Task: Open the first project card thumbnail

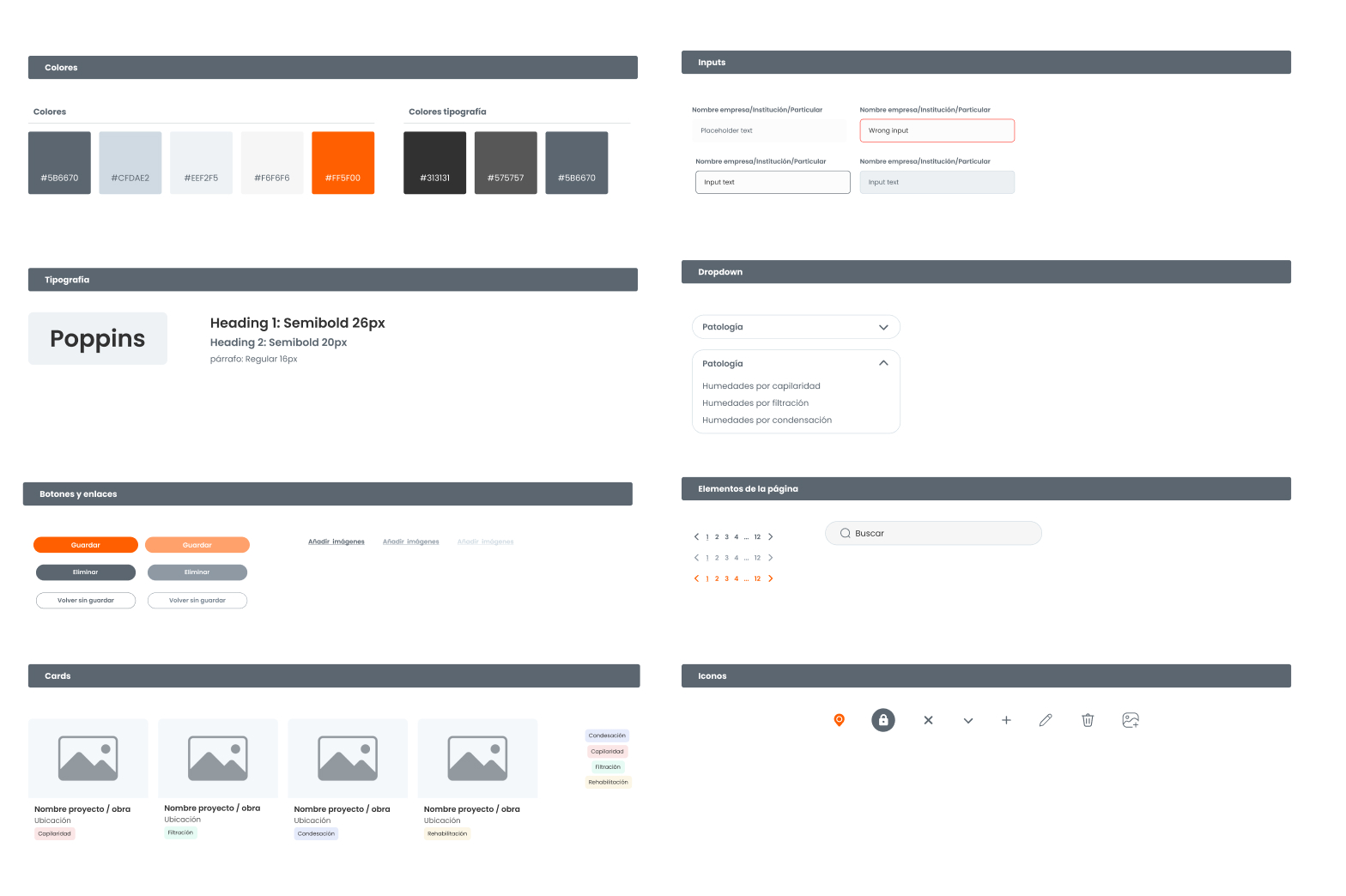Action: pos(88,759)
